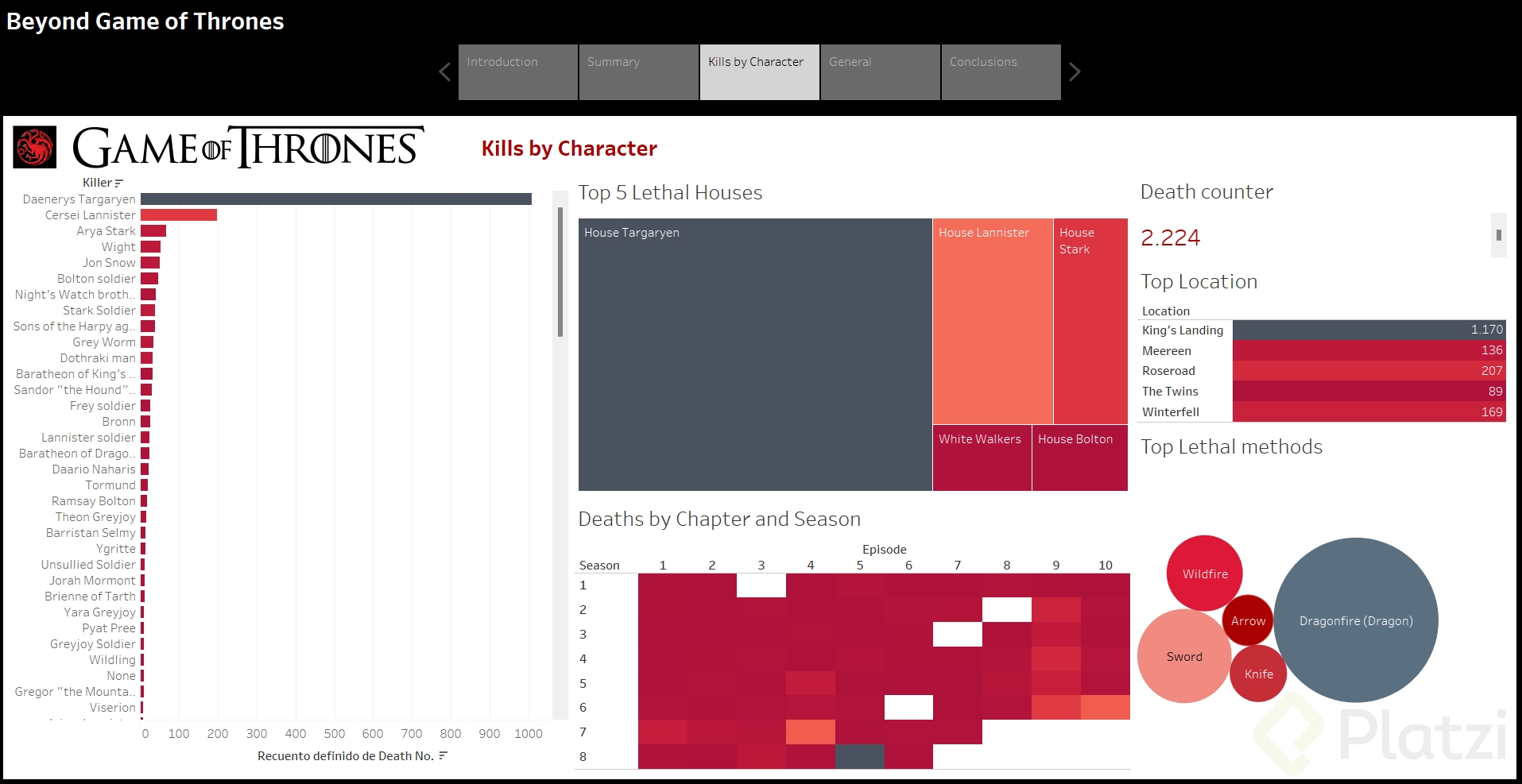Select the Winterfell location bar
The image size is (1522, 784).
pyautogui.click(x=1369, y=412)
